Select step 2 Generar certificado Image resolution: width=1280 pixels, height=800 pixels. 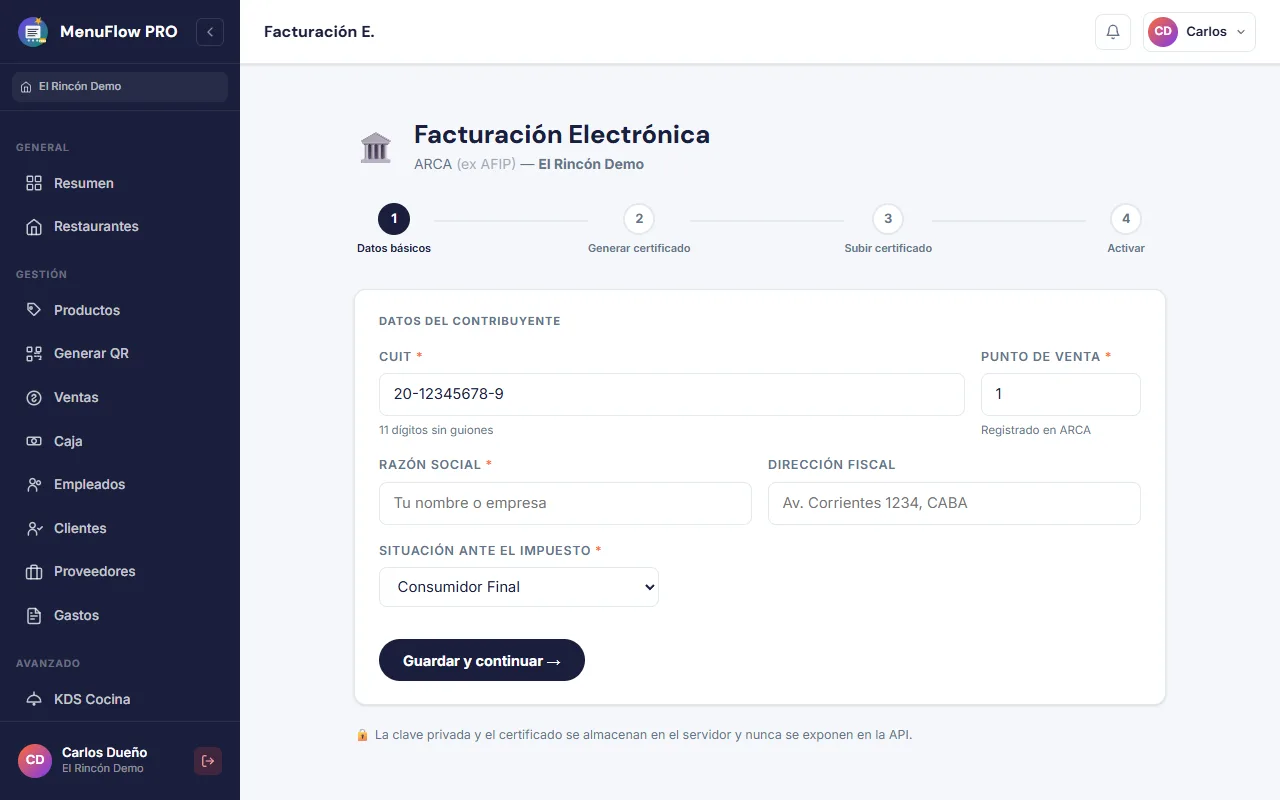639,229
